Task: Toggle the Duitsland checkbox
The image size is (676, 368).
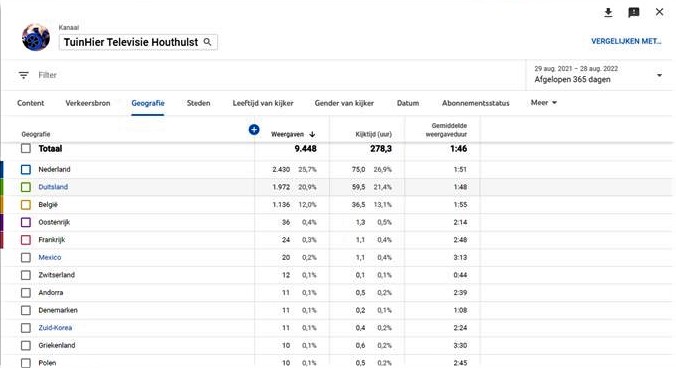Action: point(26,187)
